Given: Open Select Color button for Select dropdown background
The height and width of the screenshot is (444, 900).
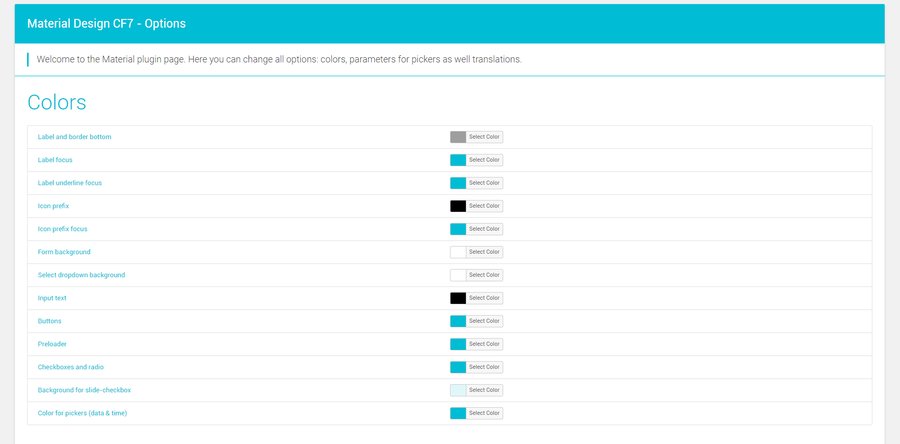Looking at the screenshot, I should coord(484,275).
